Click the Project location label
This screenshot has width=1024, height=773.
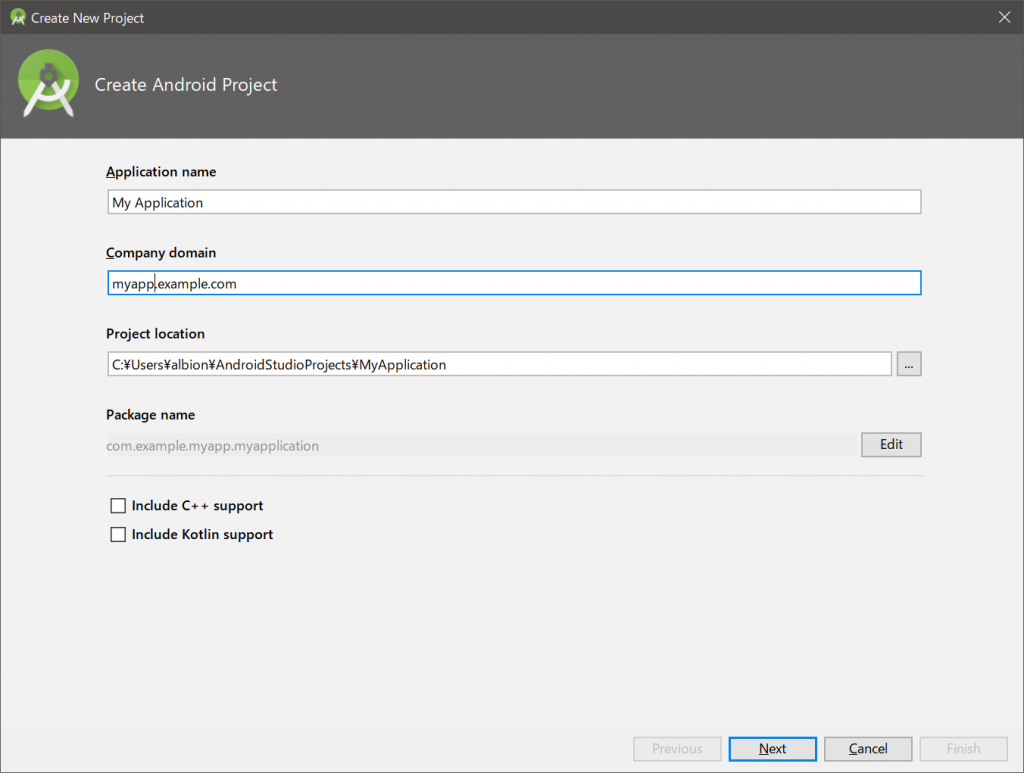(155, 334)
